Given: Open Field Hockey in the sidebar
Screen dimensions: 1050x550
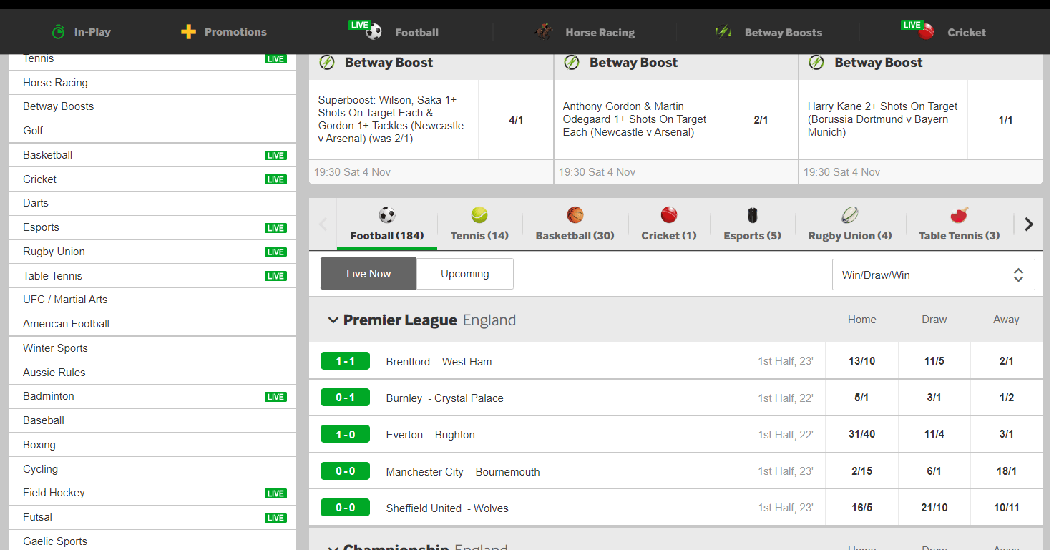Looking at the screenshot, I should [153, 492].
